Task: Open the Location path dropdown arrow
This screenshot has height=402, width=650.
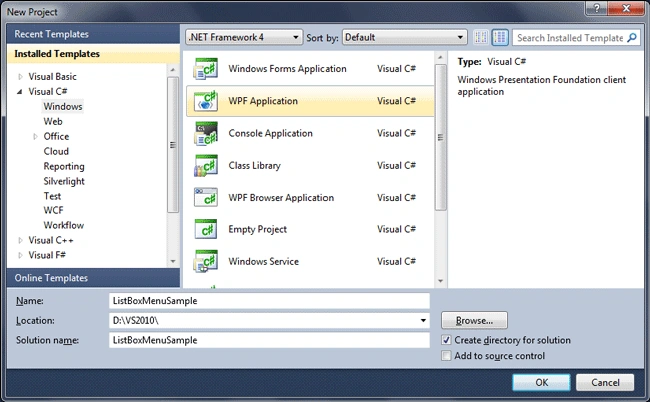Action: coord(423,320)
